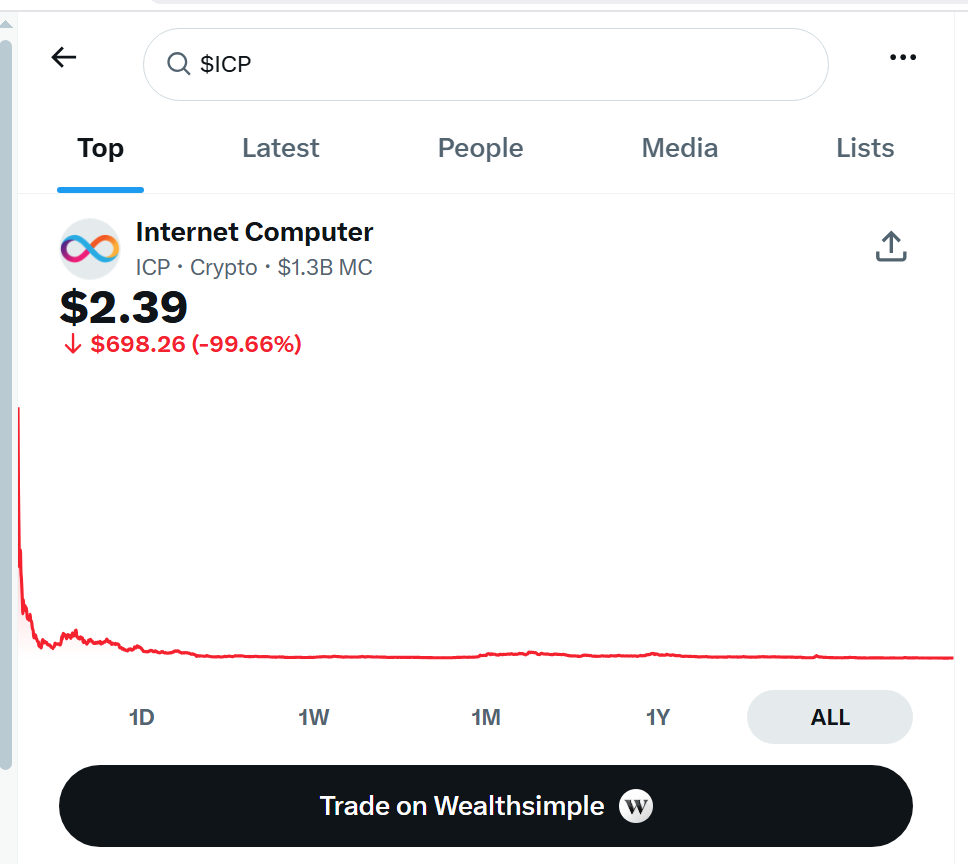The width and height of the screenshot is (968, 864).
Task: Click the $ICP search input field
Action: coord(486,64)
